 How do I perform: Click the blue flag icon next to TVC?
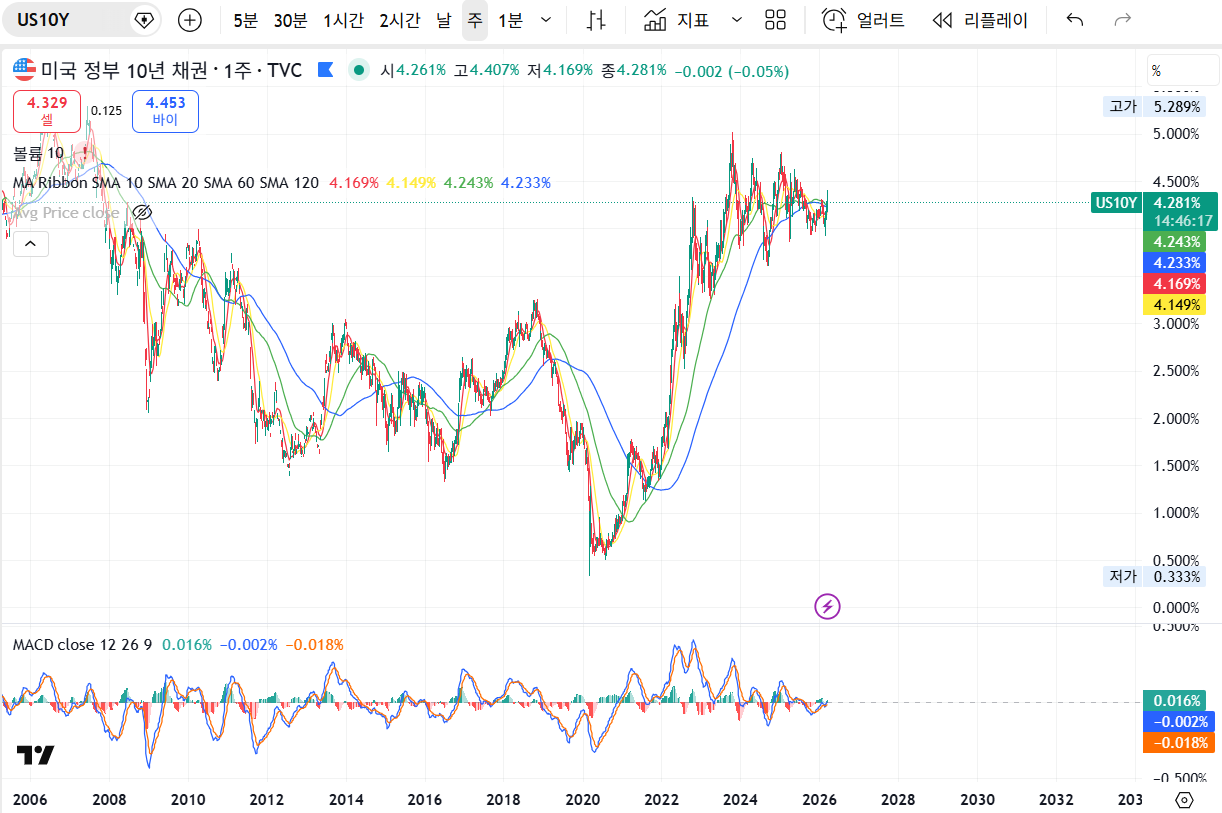click(x=325, y=70)
